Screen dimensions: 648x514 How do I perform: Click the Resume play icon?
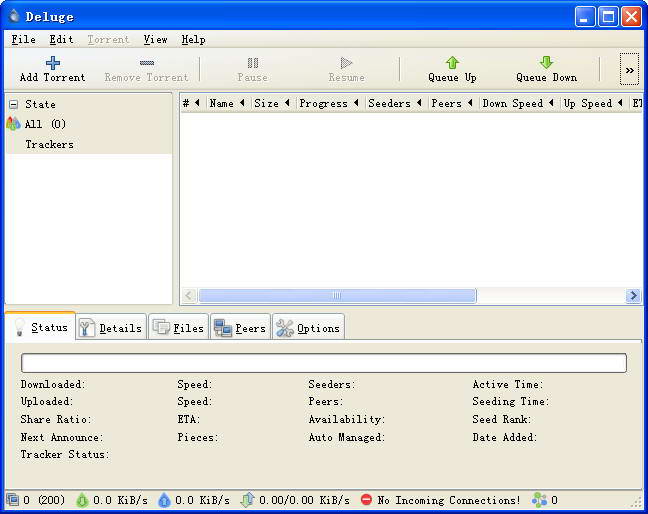346,63
